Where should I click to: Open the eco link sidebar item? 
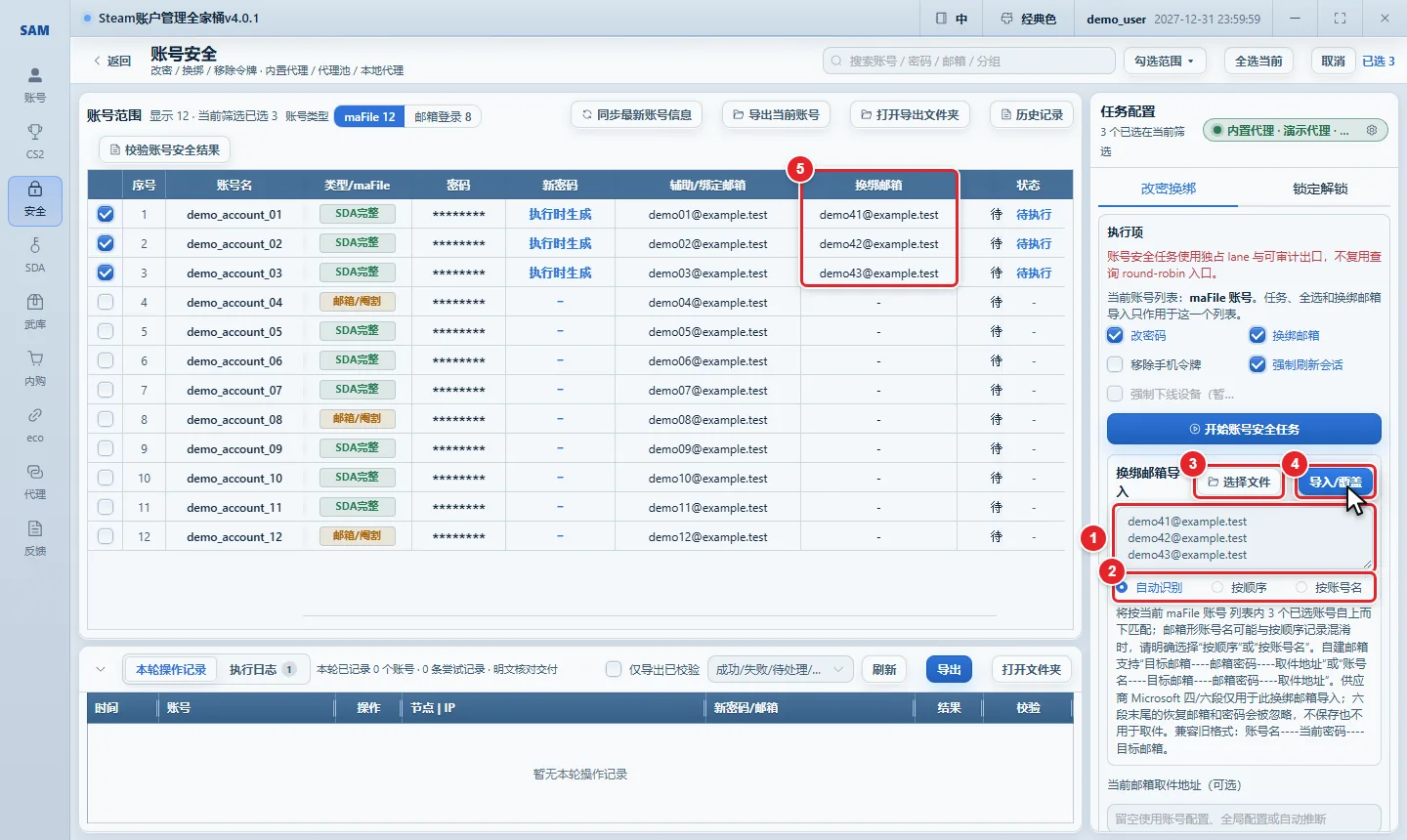pos(35,425)
